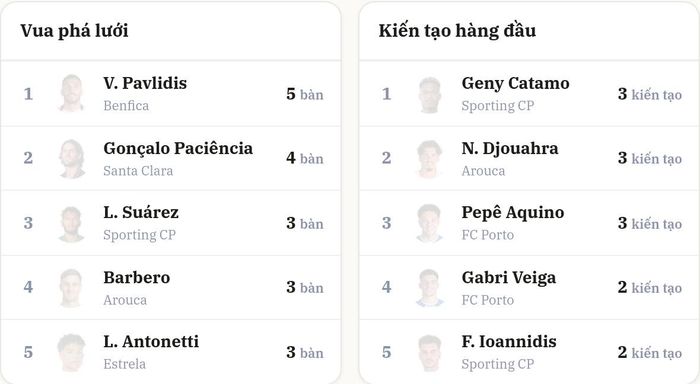The height and width of the screenshot is (384, 700).
Task: Click Gonçalo Paciência player photo
Action: coord(71,159)
